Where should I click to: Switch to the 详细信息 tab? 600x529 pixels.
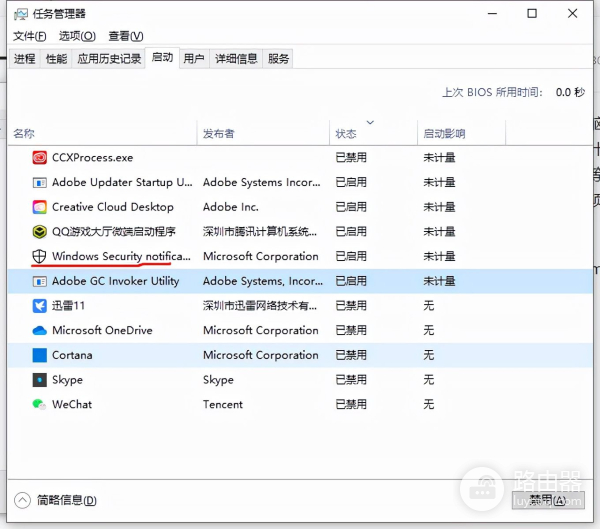tap(236, 59)
